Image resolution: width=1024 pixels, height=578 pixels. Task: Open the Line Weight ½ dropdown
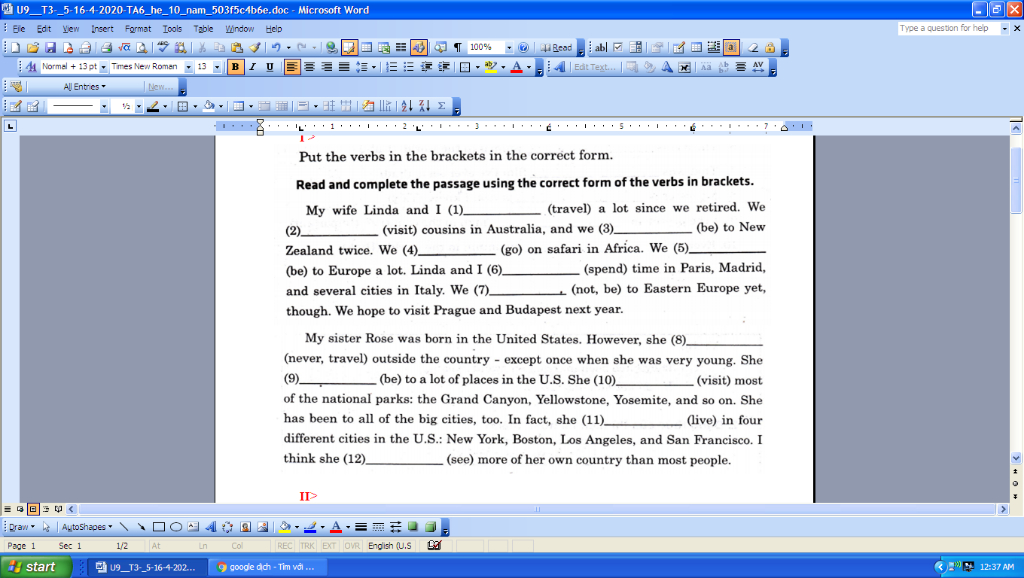[x=138, y=106]
